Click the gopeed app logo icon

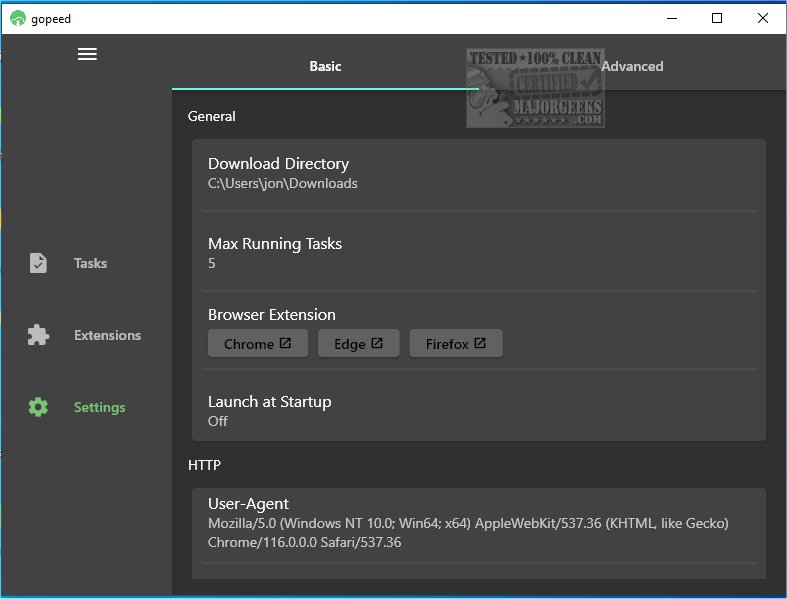pos(18,19)
